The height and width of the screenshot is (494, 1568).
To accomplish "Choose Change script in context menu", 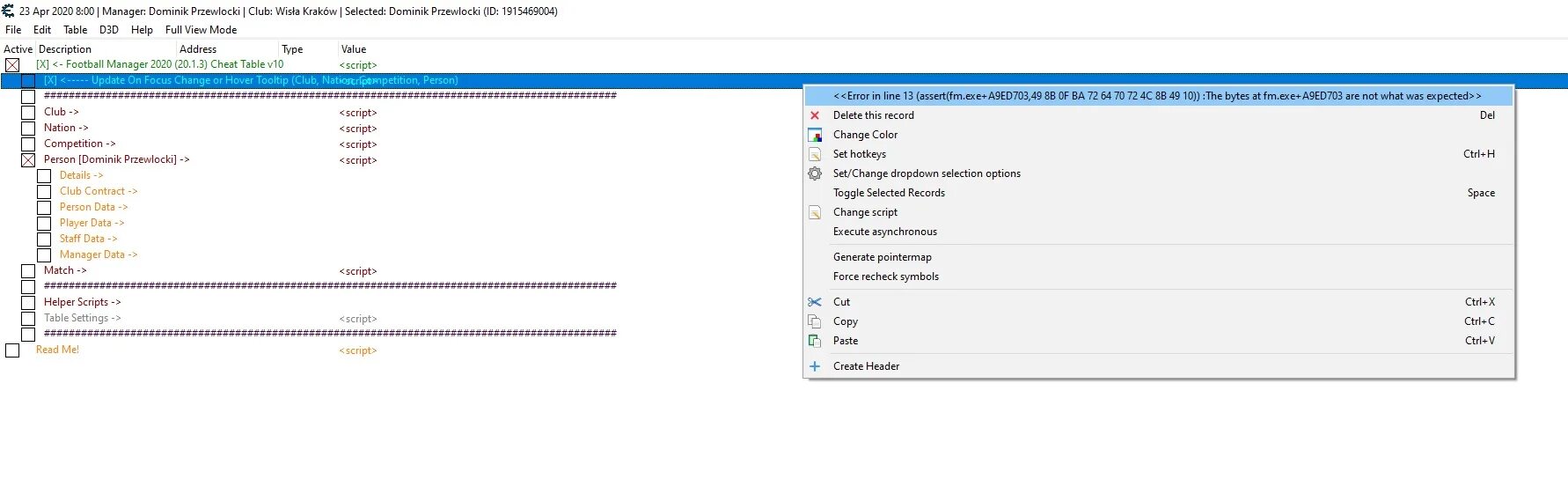I will pos(1159,212).
